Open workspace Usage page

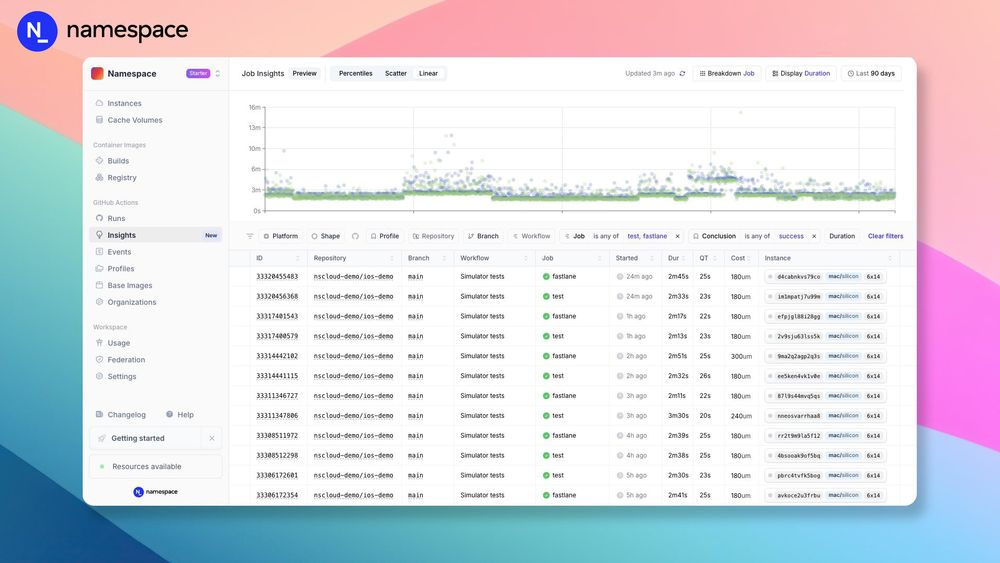119,343
